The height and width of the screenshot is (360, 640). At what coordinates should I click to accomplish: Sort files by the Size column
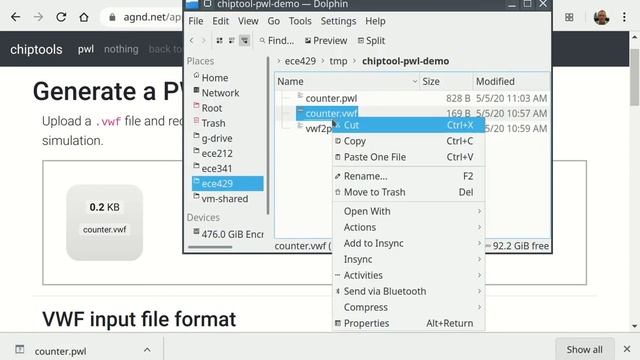tap(446, 81)
